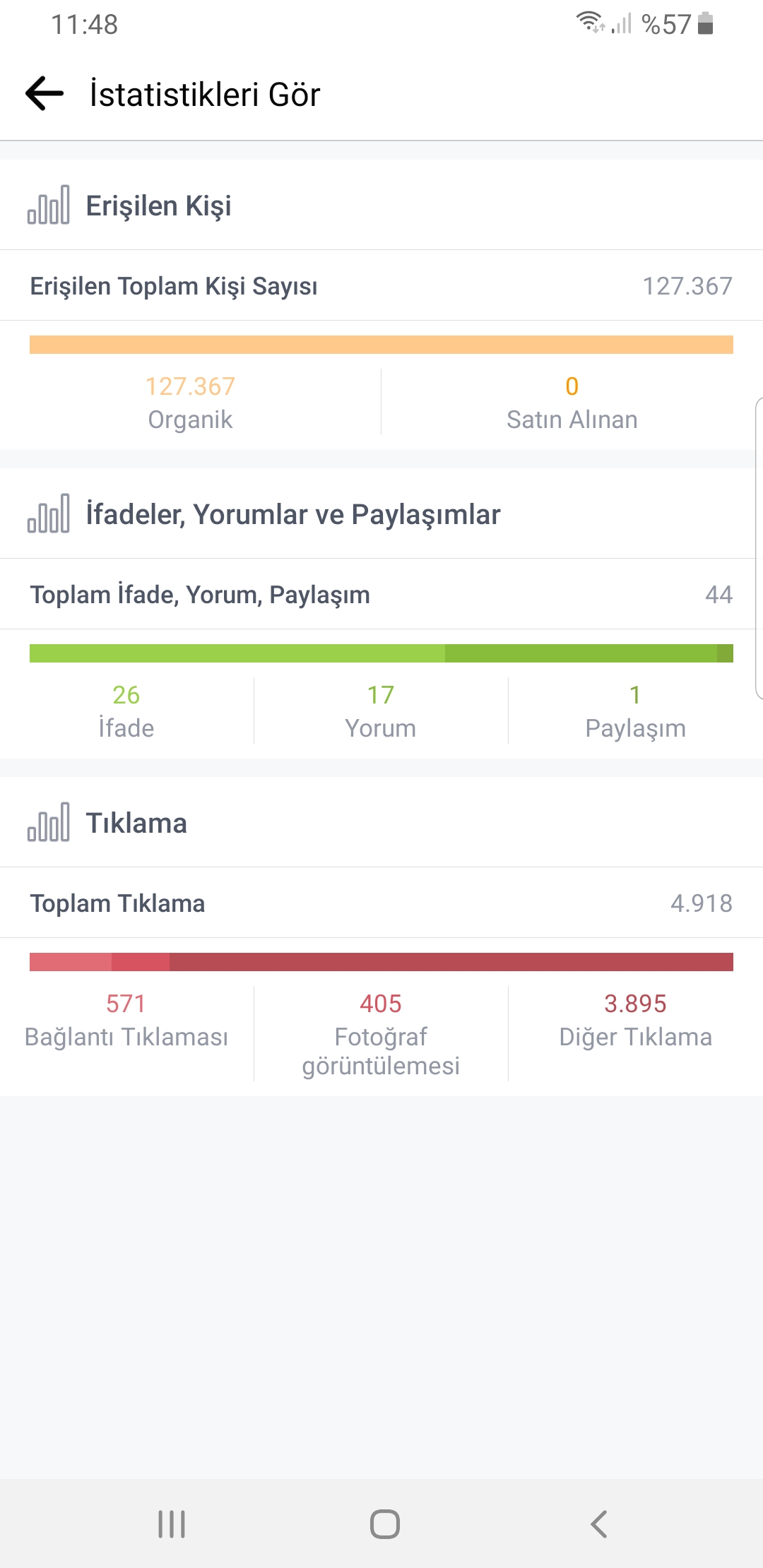The width and height of the screenshot is (763, 1568).
Task: Open Android recent apps button
Action: coord(172,1524)
